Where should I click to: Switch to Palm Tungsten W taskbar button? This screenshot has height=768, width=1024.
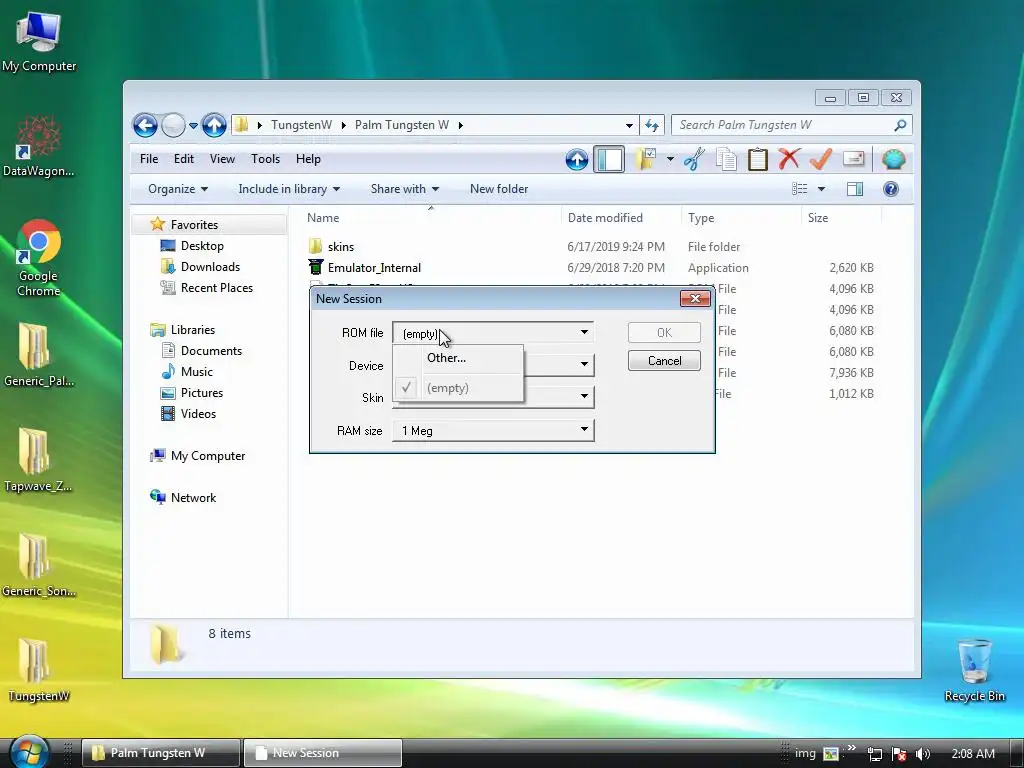click(160, 753)
